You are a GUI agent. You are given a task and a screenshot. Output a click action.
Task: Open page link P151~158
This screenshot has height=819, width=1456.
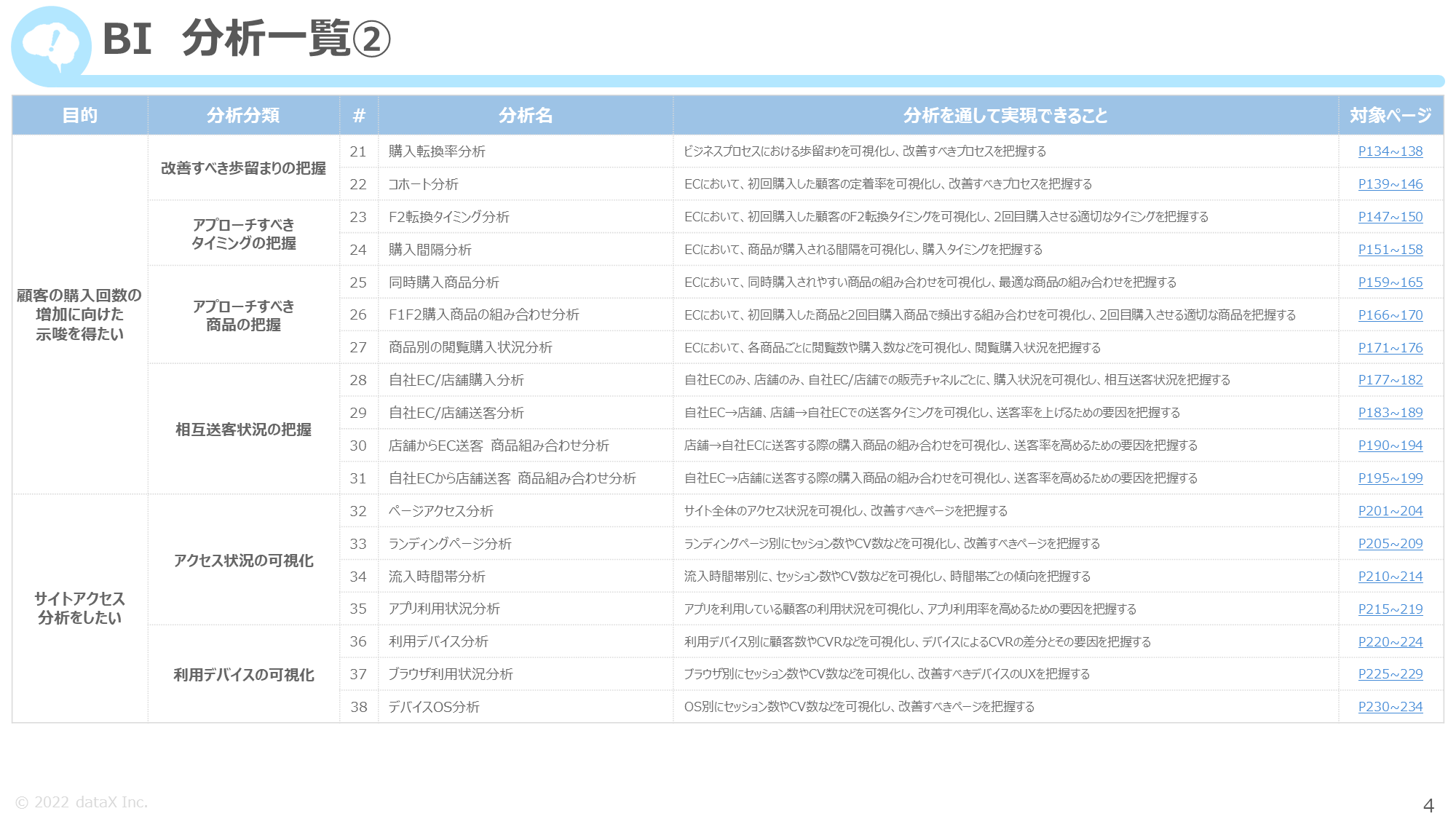coord(1390,250)
